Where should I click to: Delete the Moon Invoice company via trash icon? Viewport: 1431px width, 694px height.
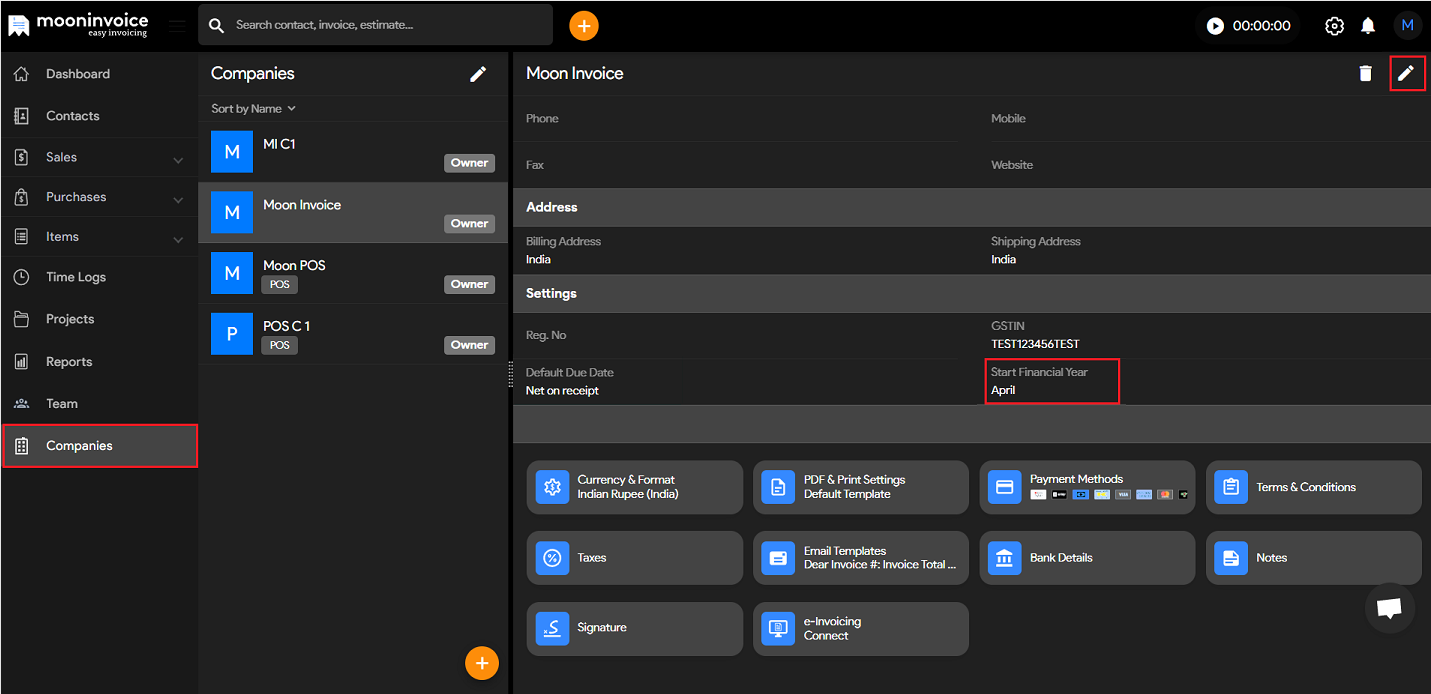[1365, 73]
